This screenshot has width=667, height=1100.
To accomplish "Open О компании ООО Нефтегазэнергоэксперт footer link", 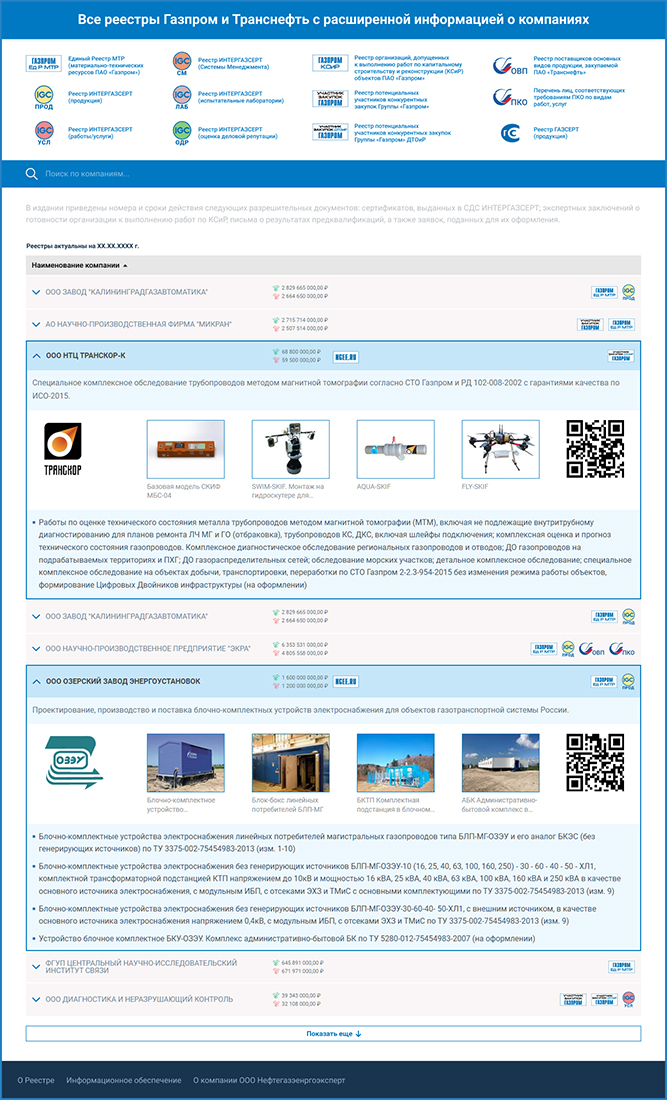I will (x=269, y=1080).
